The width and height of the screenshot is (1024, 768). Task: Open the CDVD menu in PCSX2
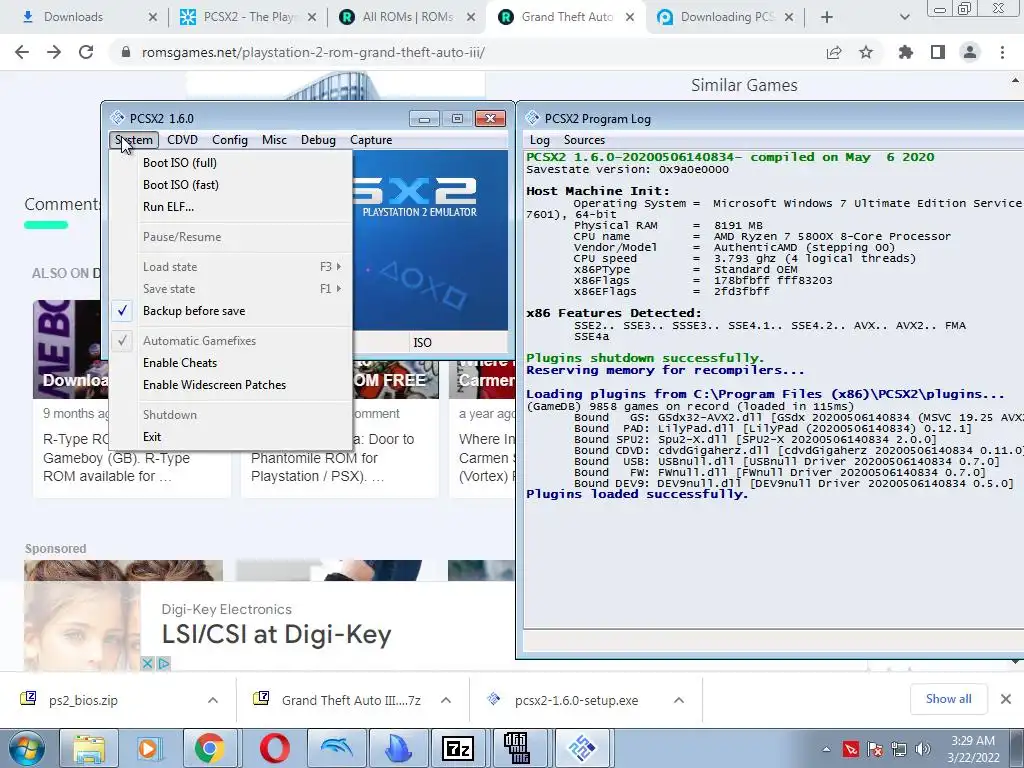click(x=182, y=140)
